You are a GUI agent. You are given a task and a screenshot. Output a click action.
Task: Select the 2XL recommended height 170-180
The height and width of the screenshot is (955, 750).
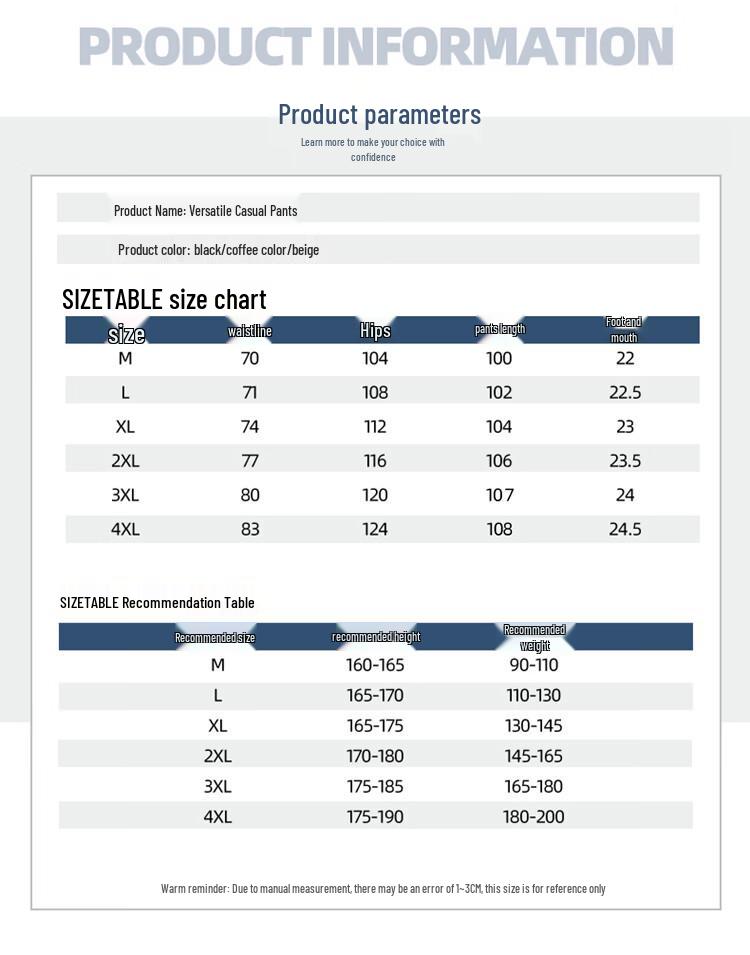(375, 756)
